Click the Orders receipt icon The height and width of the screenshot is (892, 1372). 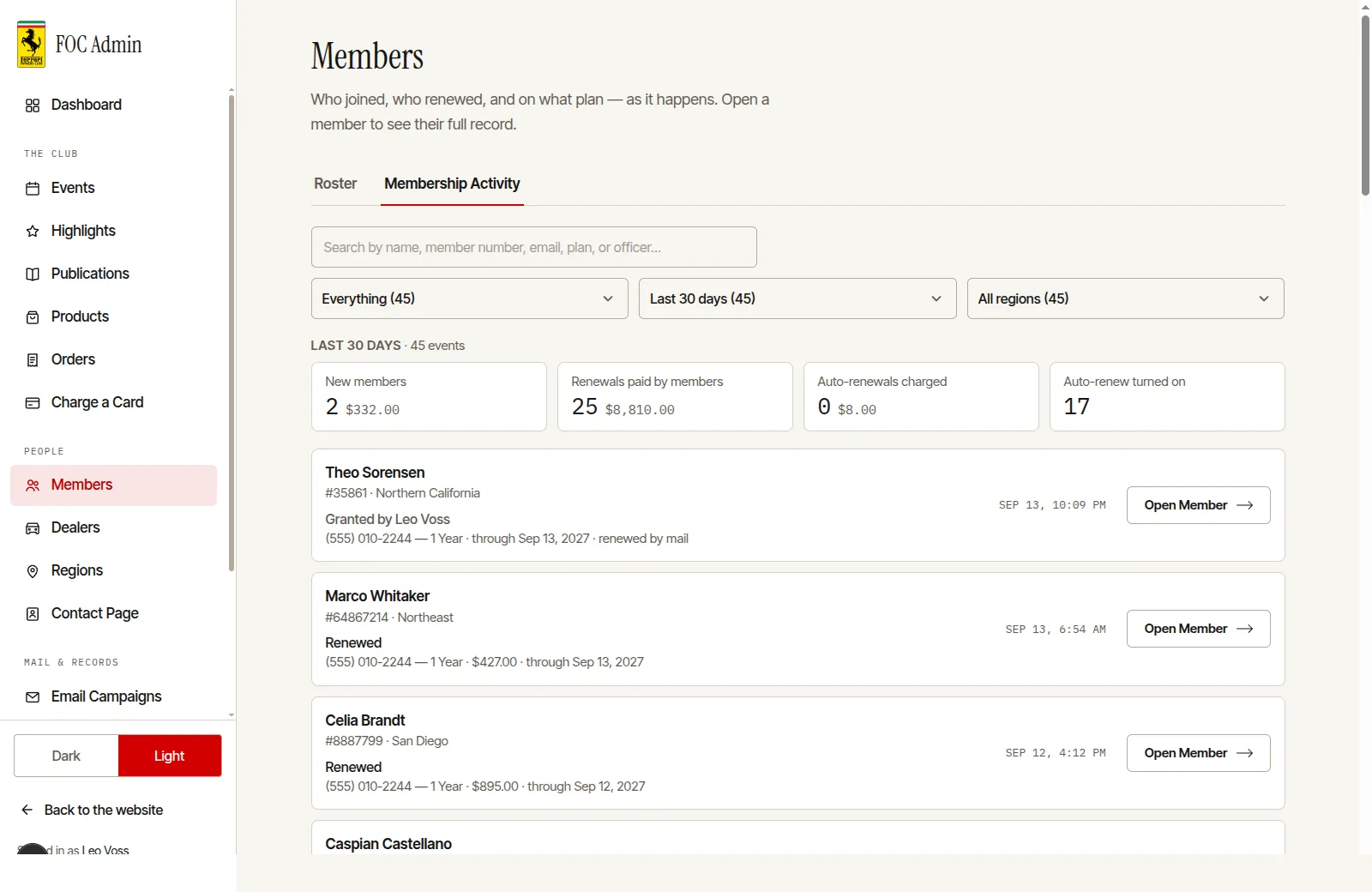[x=33, y=360]
